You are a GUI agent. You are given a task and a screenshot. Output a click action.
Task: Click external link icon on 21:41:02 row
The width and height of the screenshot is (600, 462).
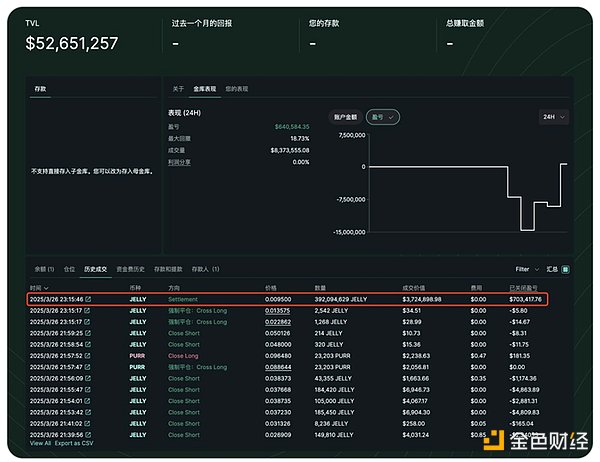coord(88,423)
